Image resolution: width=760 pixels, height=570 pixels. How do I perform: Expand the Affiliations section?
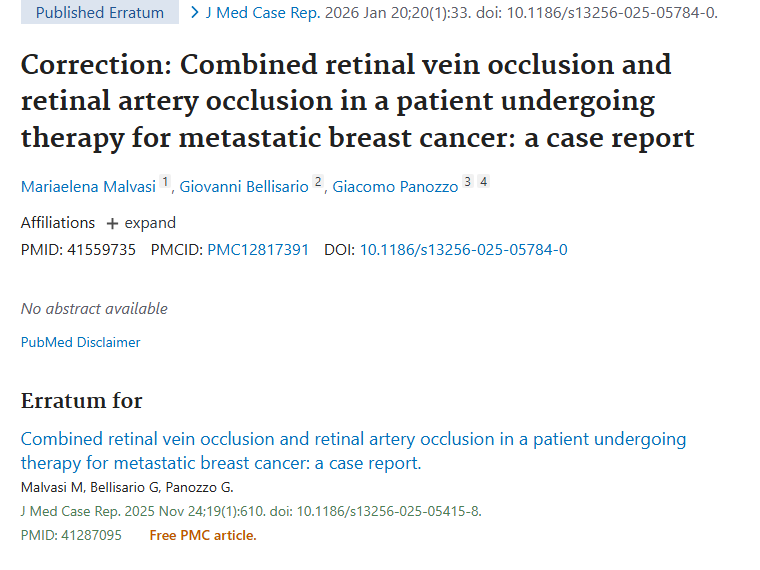pos(141,223)
